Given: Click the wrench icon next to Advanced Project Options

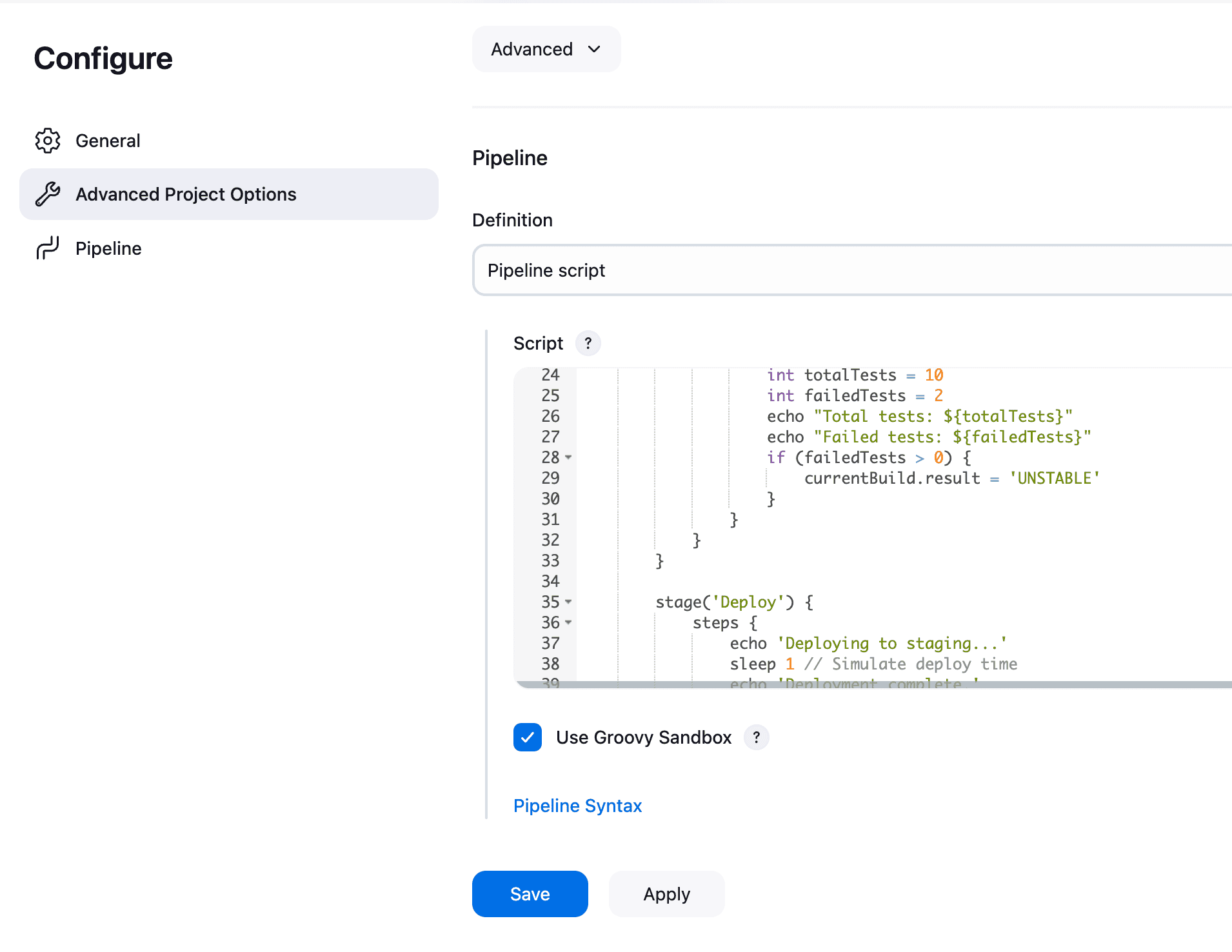Looking at the screenshot, I should click(x=48, y=194).
